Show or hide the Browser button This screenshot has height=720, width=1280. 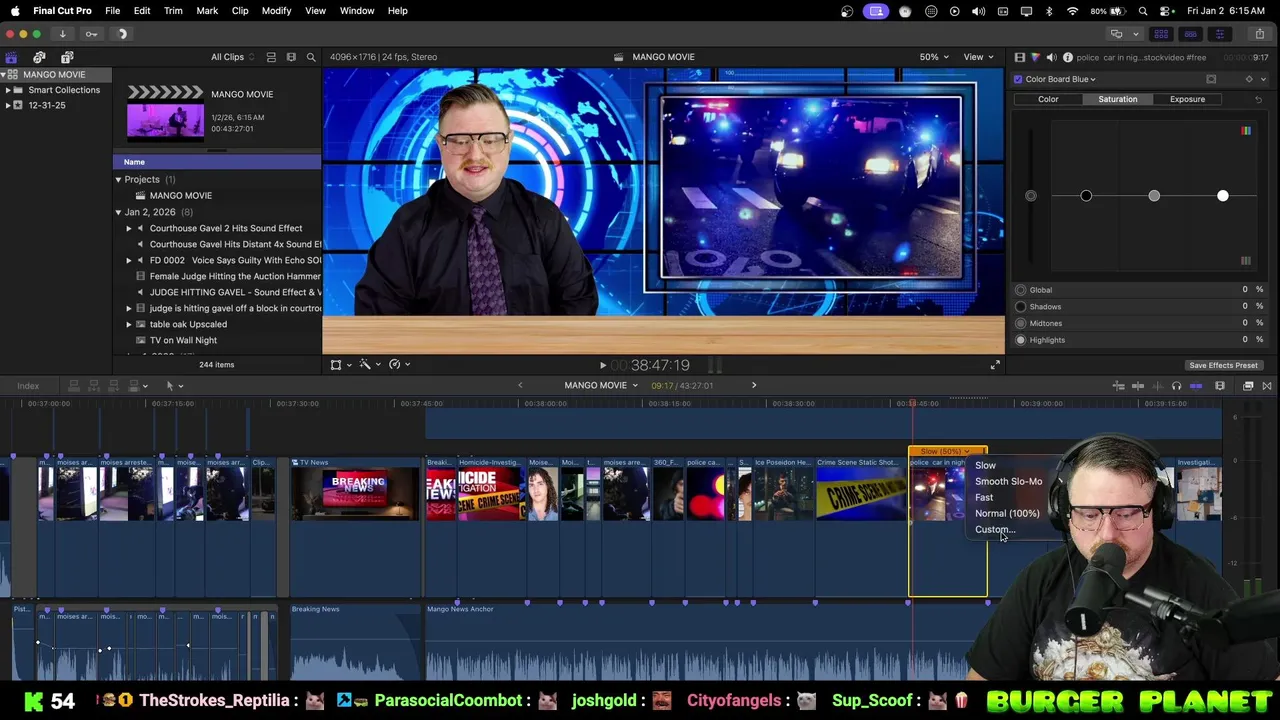pos(1161,34)
